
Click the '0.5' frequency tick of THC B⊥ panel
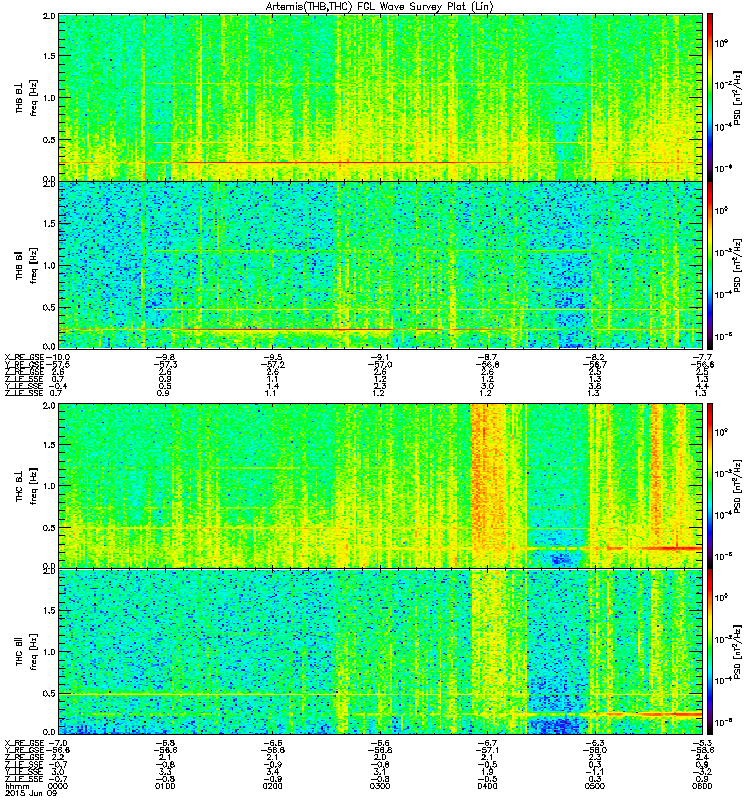tap(49, 528)
